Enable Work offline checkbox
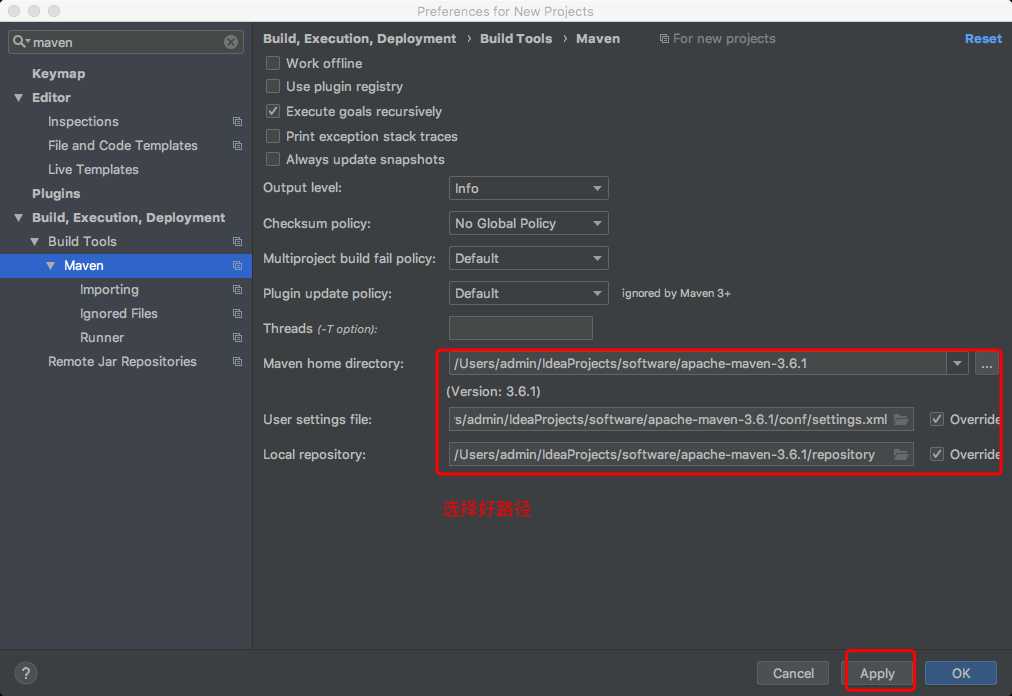Screen dimensions: 1012x696 pyautogui.click(x=273, y=63)
